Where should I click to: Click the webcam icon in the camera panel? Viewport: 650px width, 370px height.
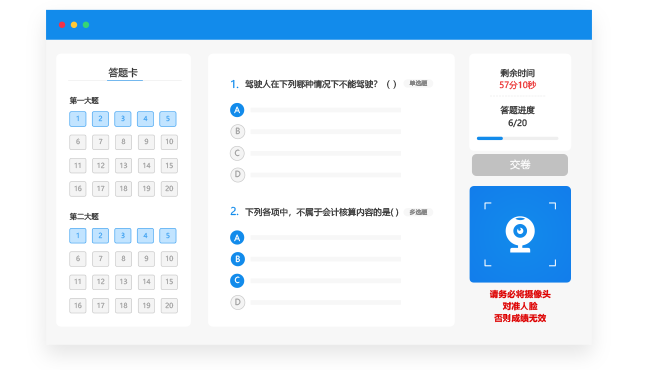520,234
